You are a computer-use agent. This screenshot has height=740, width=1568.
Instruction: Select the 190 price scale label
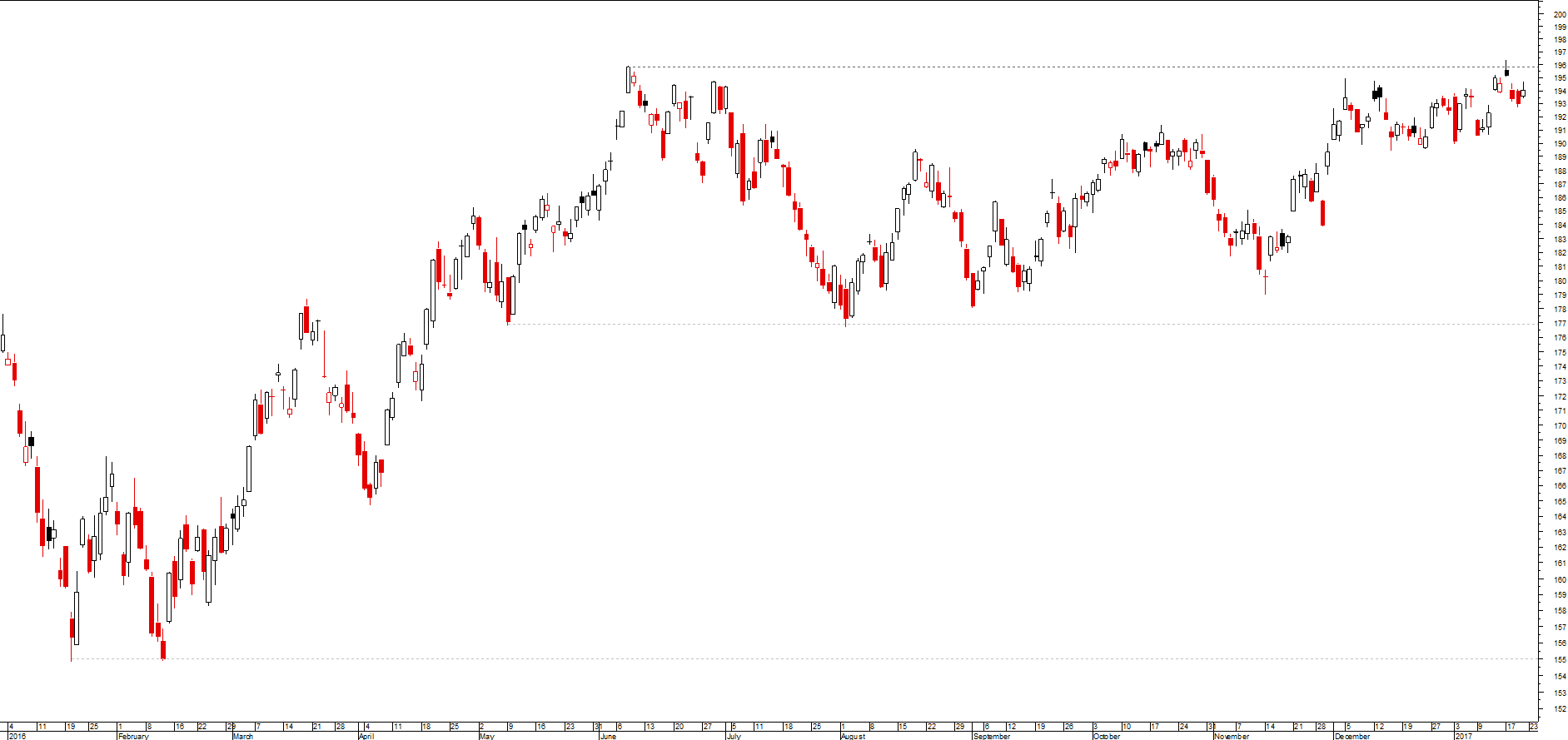coord(1559,143)
